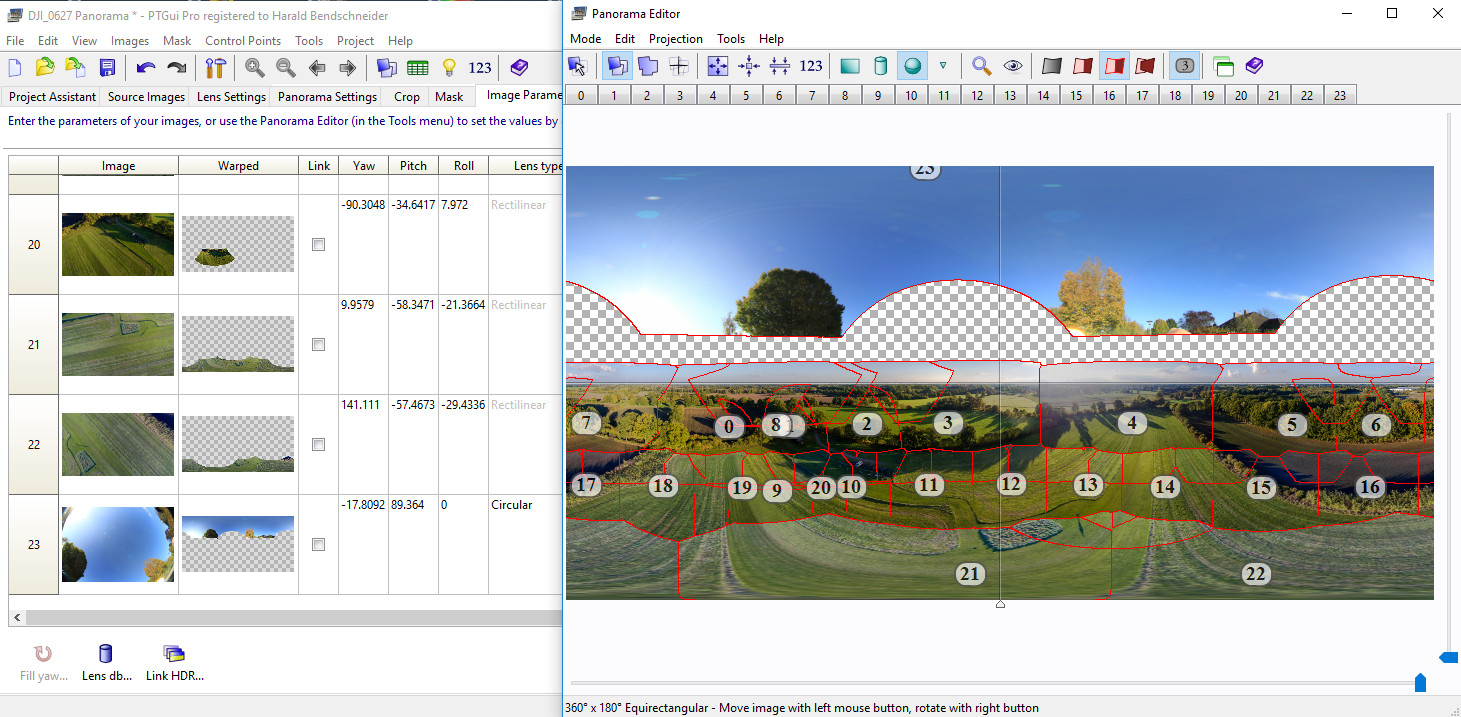The height and width of the screenshot is (717, 1461).
Task: Open the control points table icon
Action: pyautogui.click(x=418, y=68)
